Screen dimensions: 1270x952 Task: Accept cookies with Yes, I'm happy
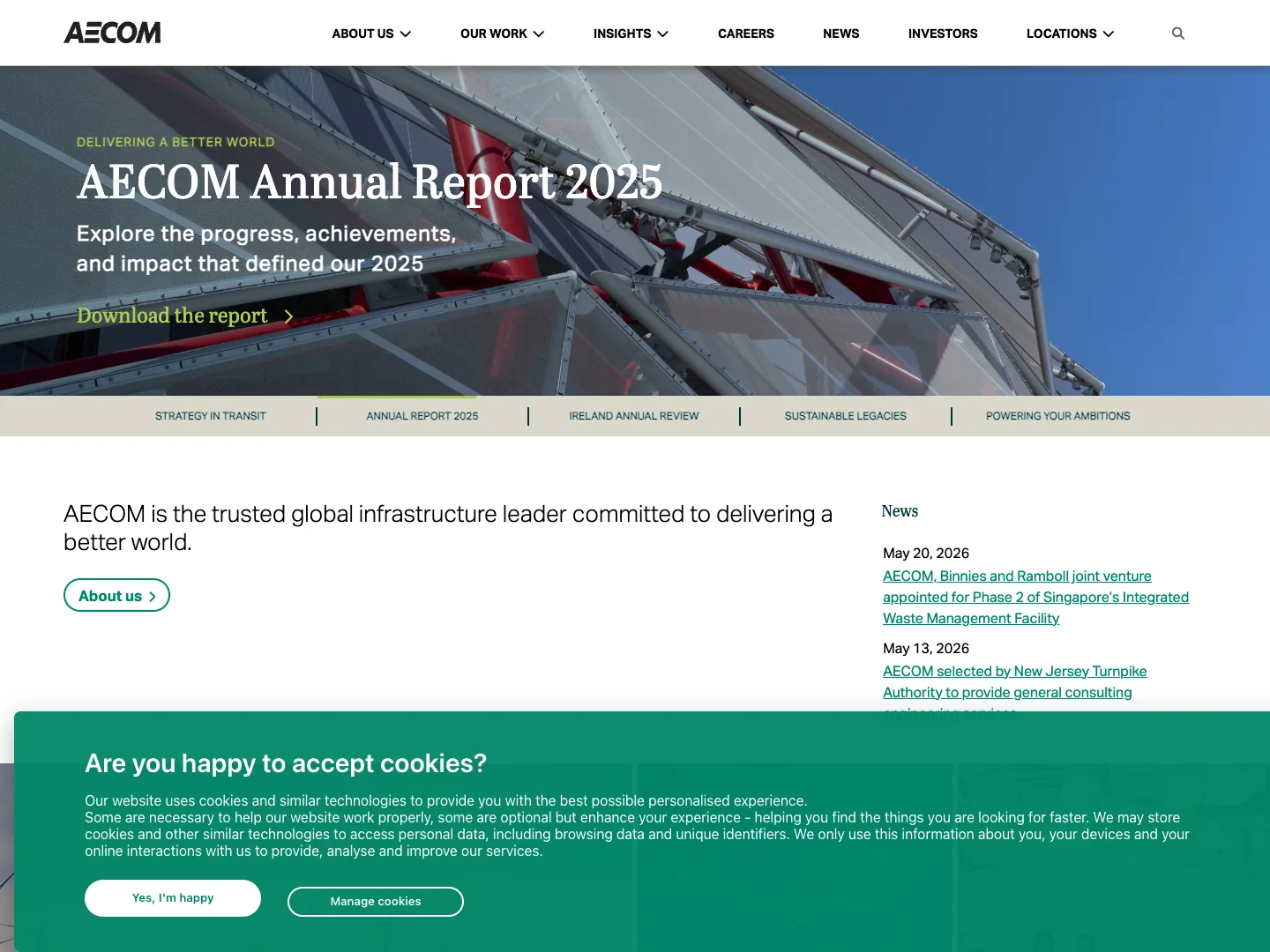[x=173, y=898]
